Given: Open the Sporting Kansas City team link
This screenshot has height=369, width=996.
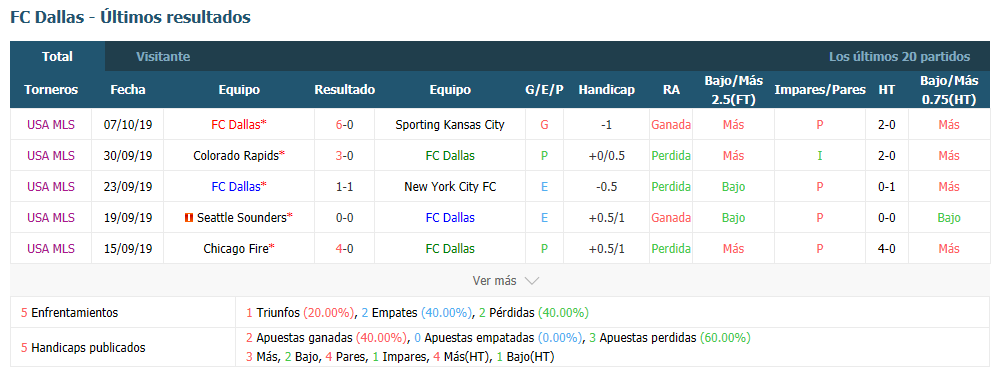Looking at the screenshot, I should [x=450, y=124].
